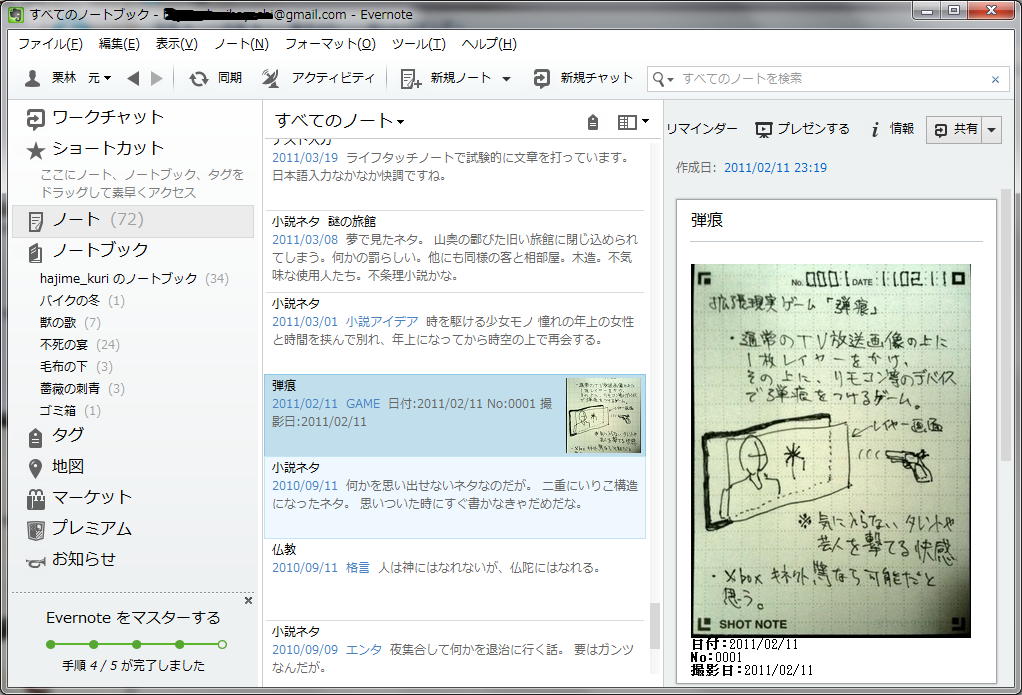Select hajime_kuri のノートブック
Image resolution: width=1022 pixels, height=695 pixels.
point(134,279)
